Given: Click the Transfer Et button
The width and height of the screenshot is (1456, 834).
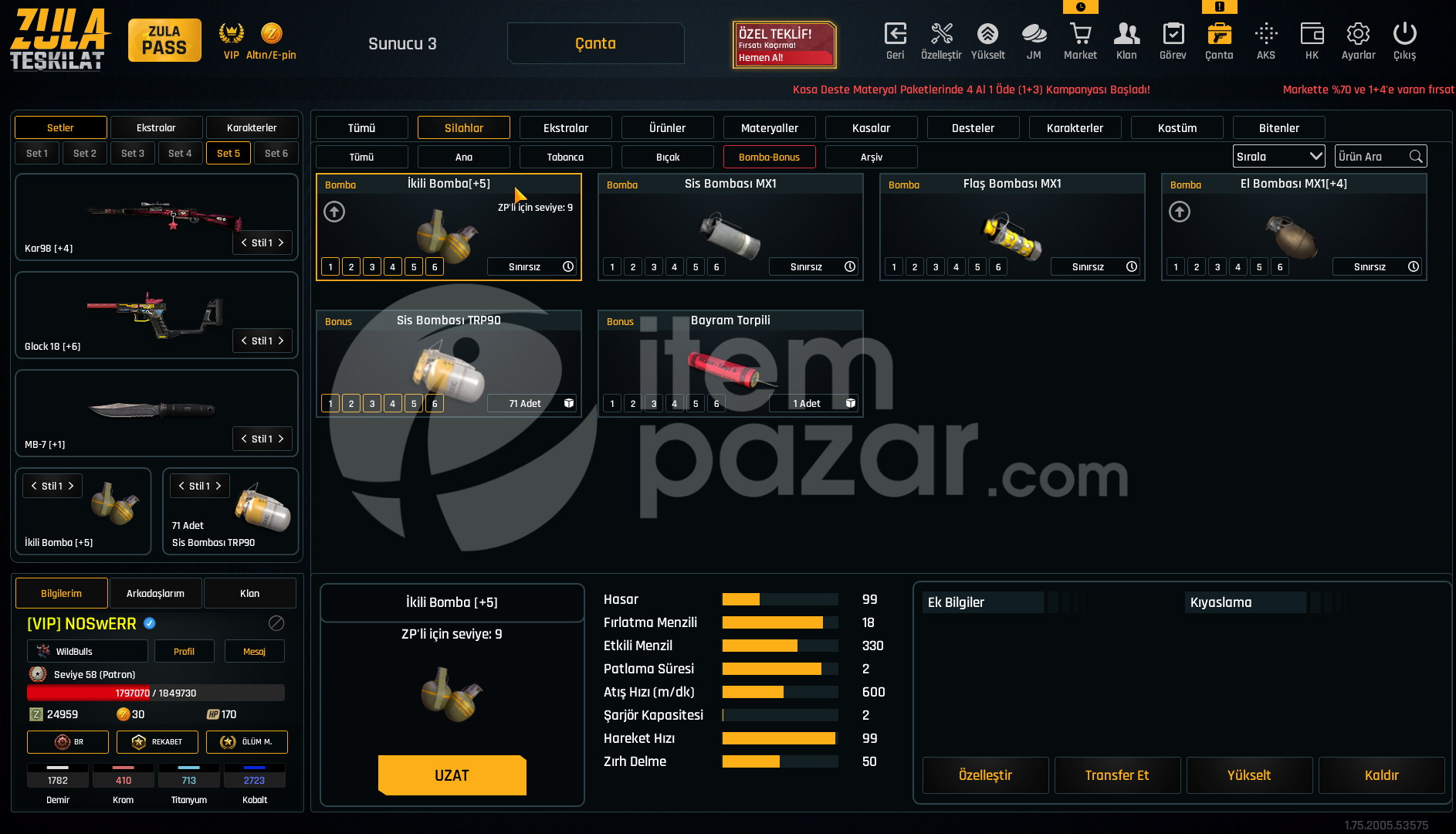Looking at the screenshot, I should click(x=1117, y=775).
